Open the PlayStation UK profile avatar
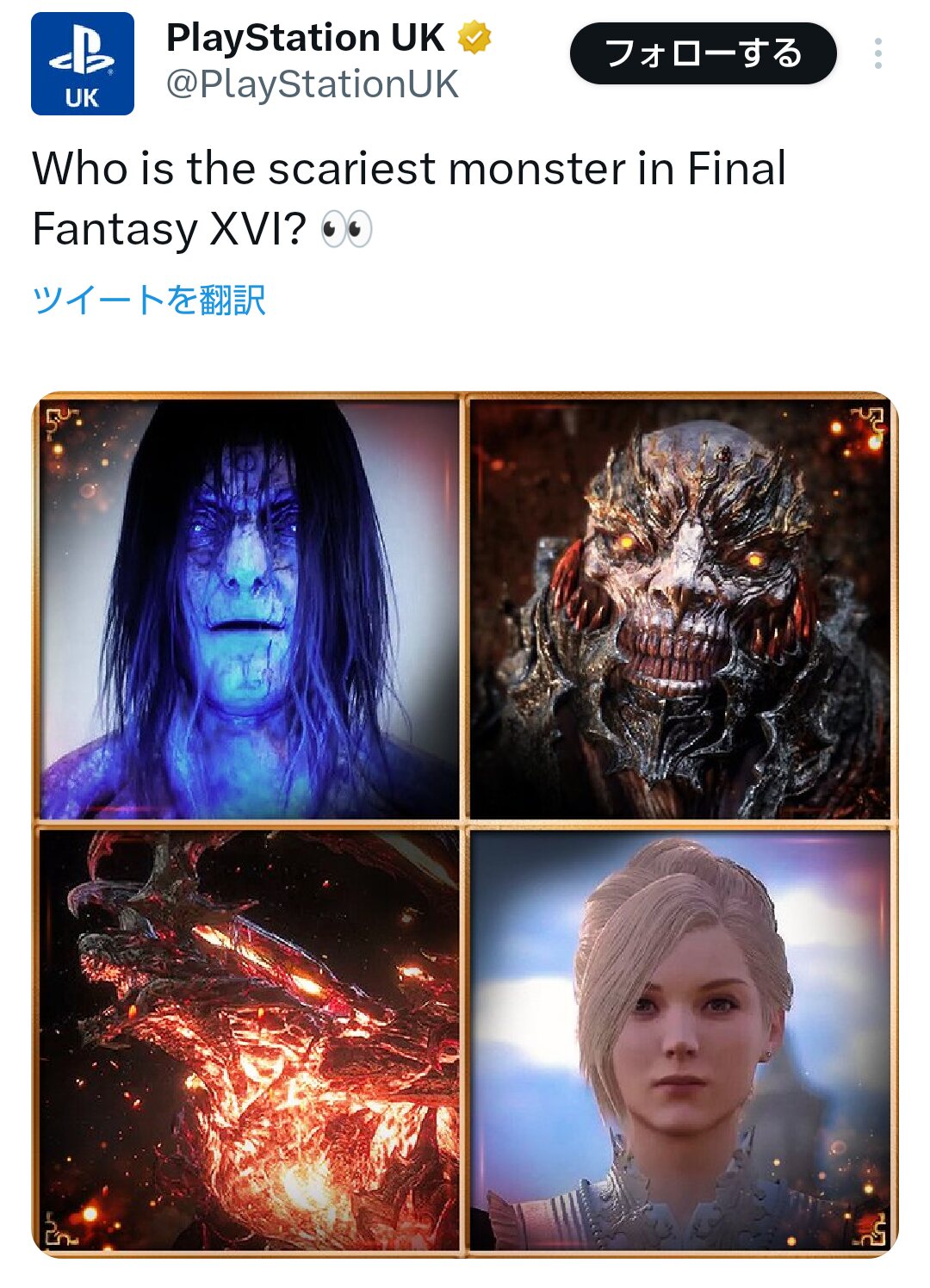 click(x=83, y=64)
